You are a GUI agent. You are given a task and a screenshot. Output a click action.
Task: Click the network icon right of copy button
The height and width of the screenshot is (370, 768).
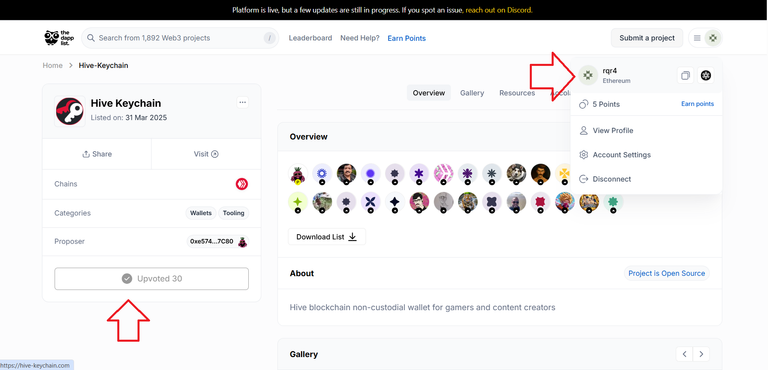pyautogui.click(x=706, y=75)
